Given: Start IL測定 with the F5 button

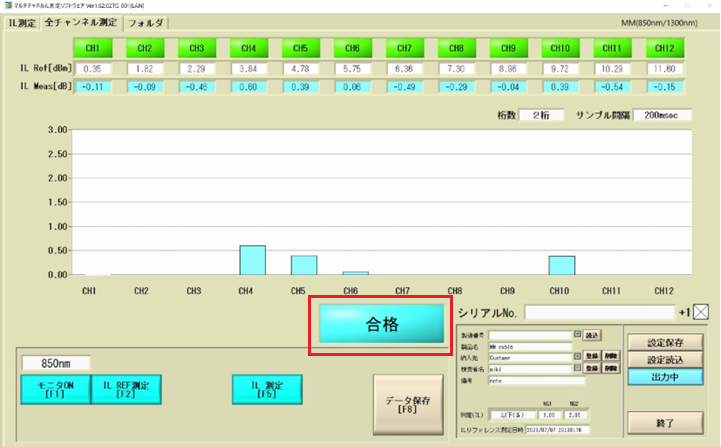Looking at the screenshot, I should 267,390.
